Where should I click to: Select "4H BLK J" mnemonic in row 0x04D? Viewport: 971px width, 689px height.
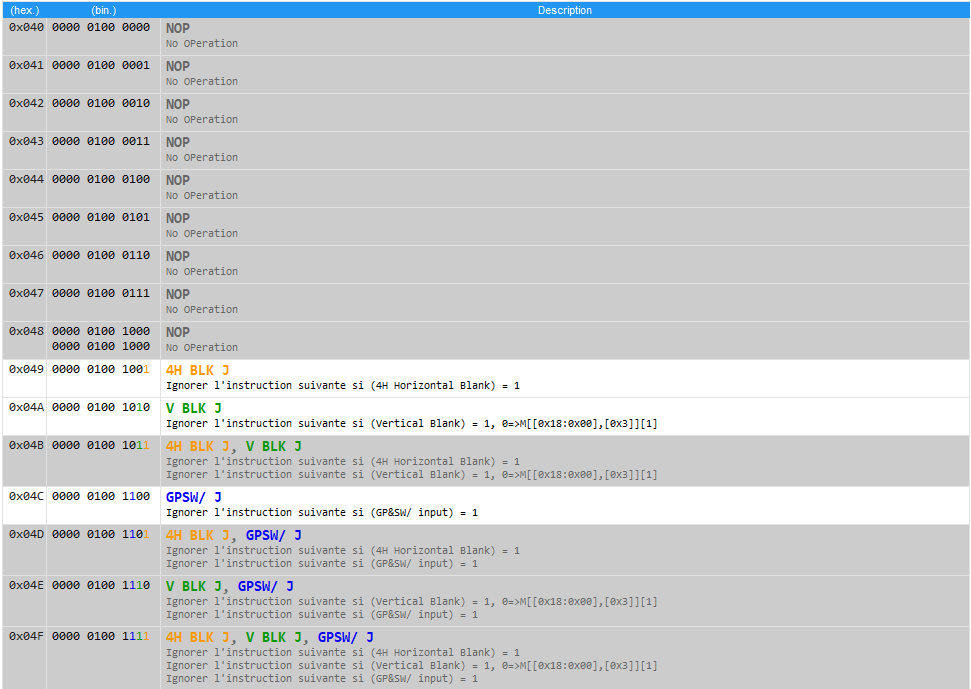coord(198,536)
